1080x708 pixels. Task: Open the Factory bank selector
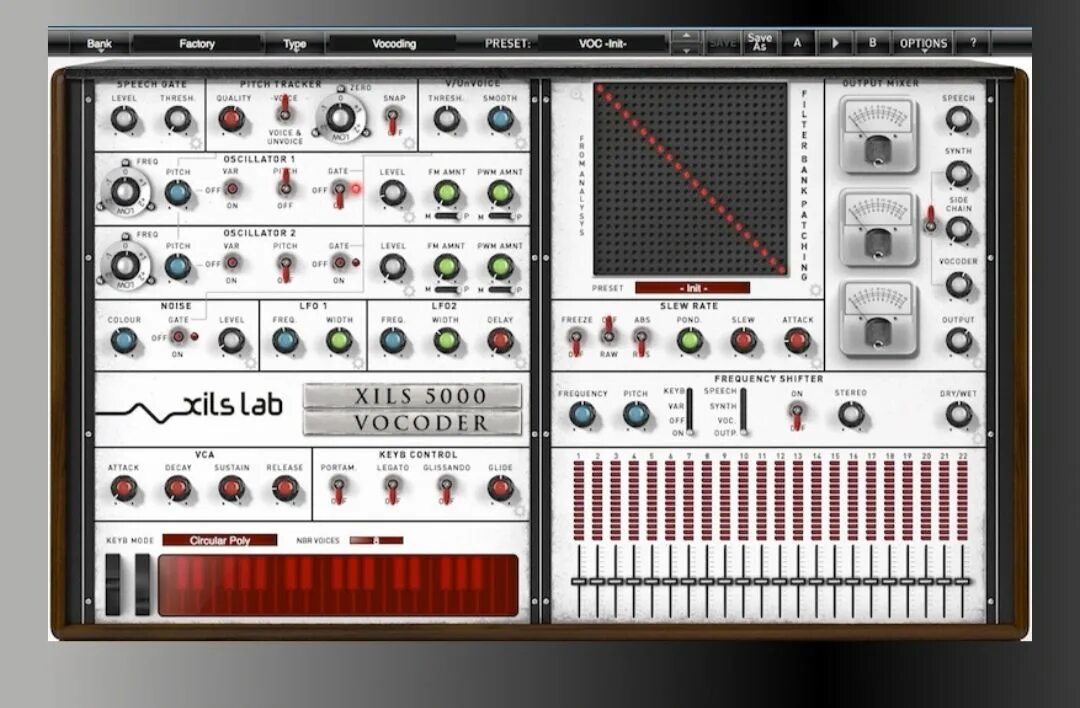(x=197, y=43)
